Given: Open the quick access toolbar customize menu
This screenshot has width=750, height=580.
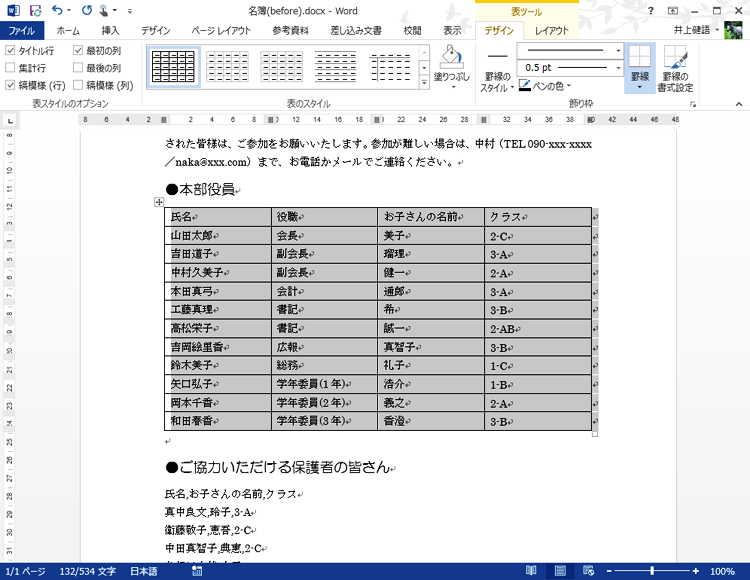Looking at the screenshot, I should coord(130,11).
